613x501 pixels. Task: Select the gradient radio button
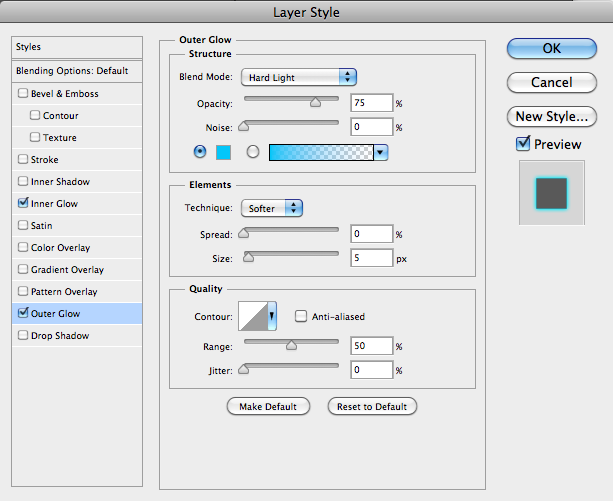(x=253, y=152)
